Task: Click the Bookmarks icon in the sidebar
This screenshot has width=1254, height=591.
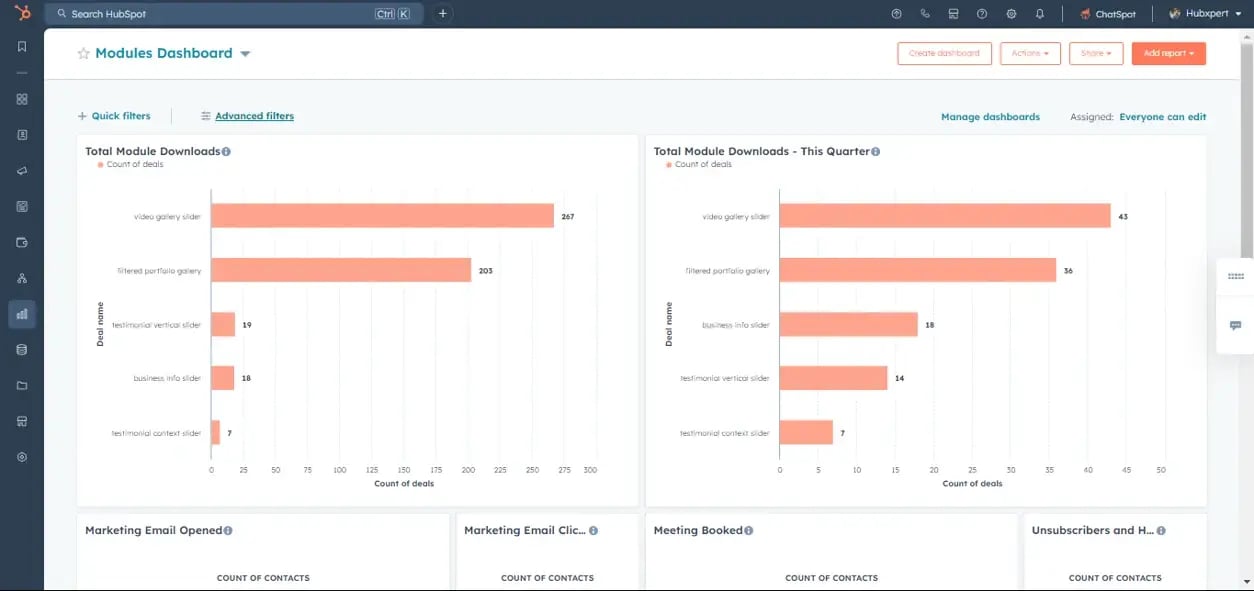Action: 22,47
